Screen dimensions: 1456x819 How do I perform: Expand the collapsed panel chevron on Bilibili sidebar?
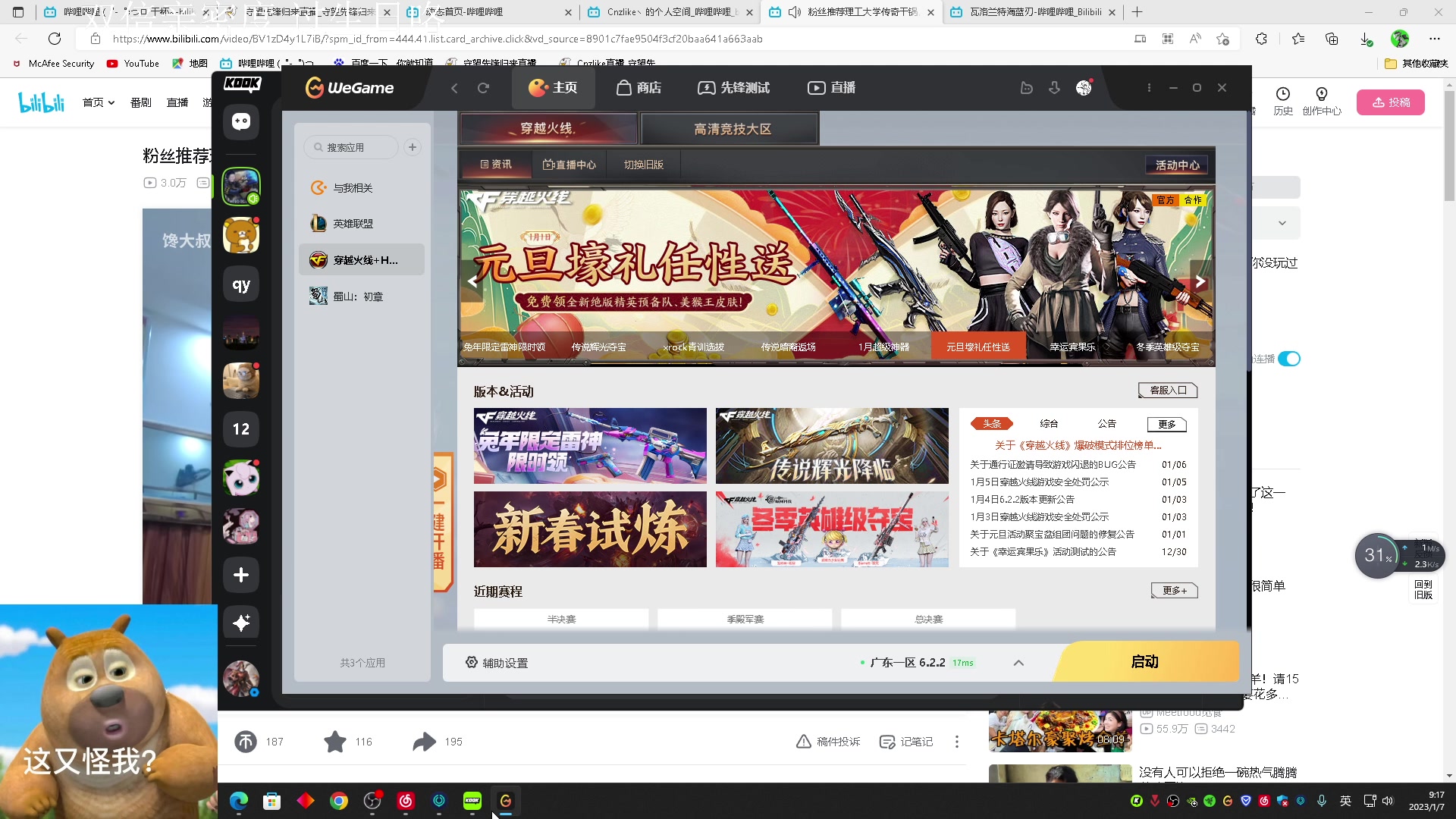click(x=1282, y=223)
